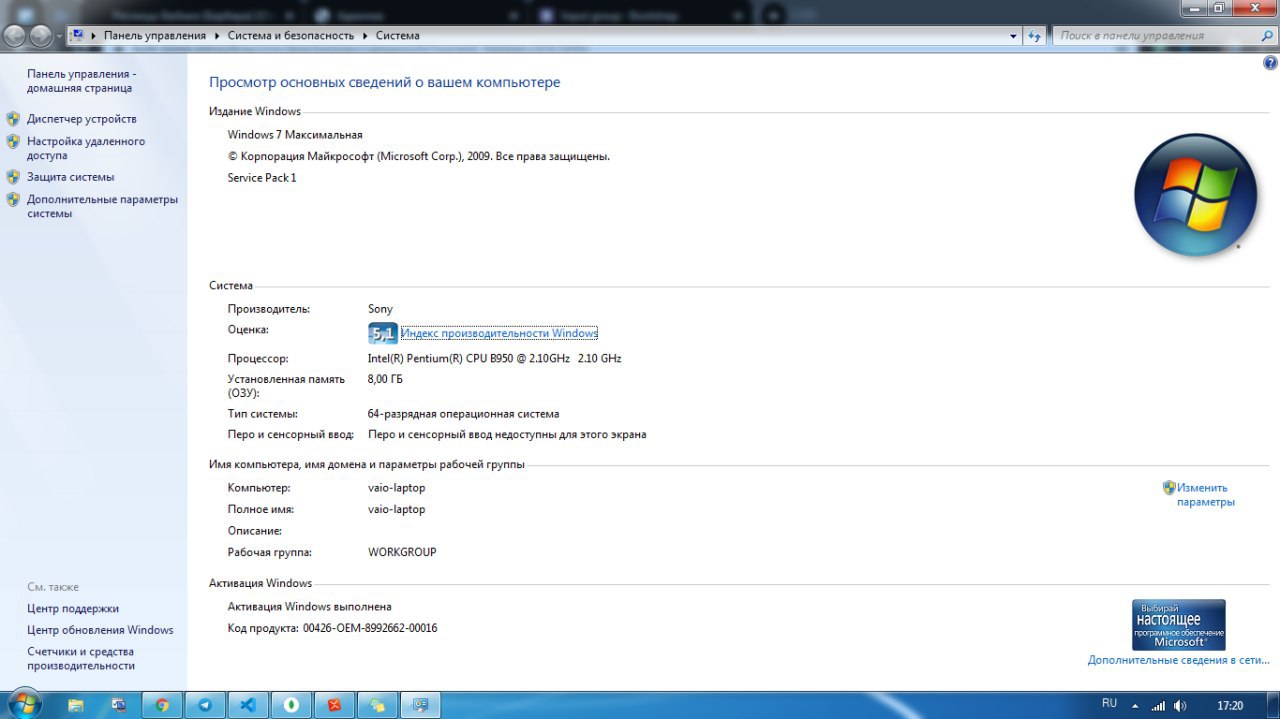Open the volume speaker tray icon

pyautogui.click(x=1180, y=706)
